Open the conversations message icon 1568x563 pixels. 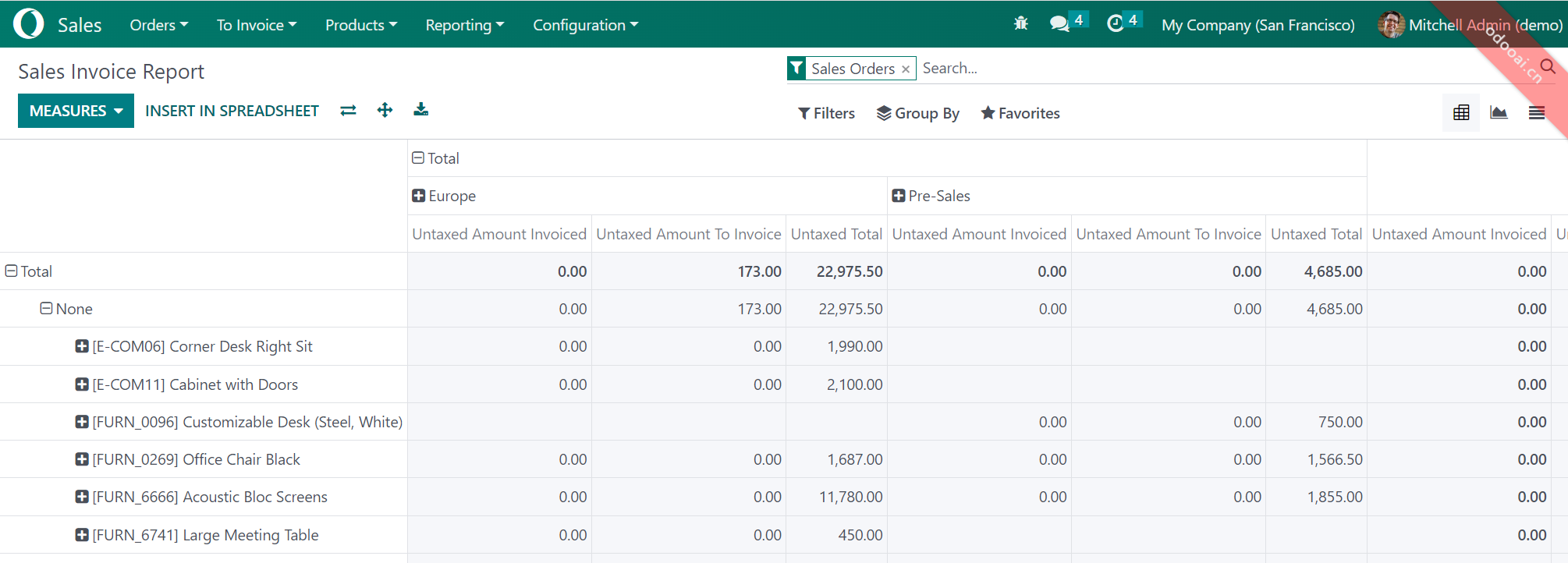(x=1059, y=24)
